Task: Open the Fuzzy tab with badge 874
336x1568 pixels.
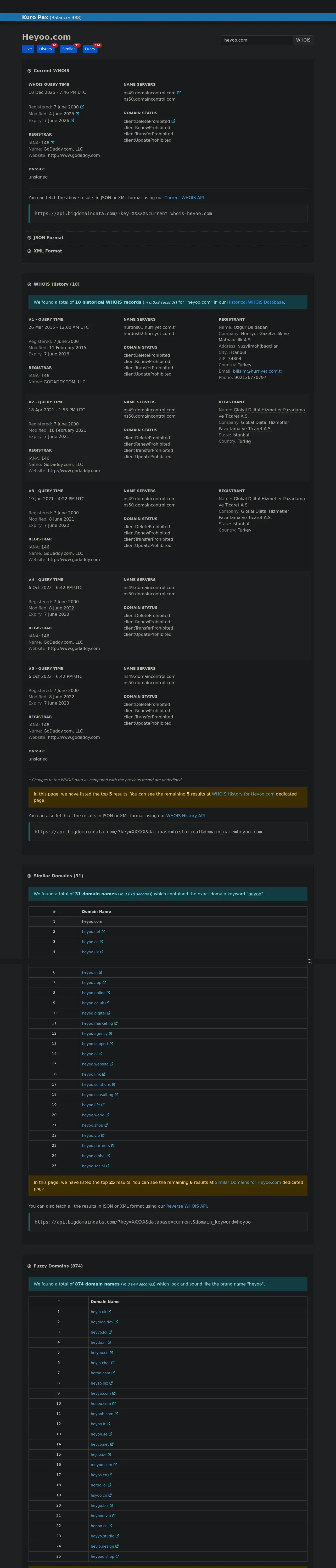Action: pos(90,49)
